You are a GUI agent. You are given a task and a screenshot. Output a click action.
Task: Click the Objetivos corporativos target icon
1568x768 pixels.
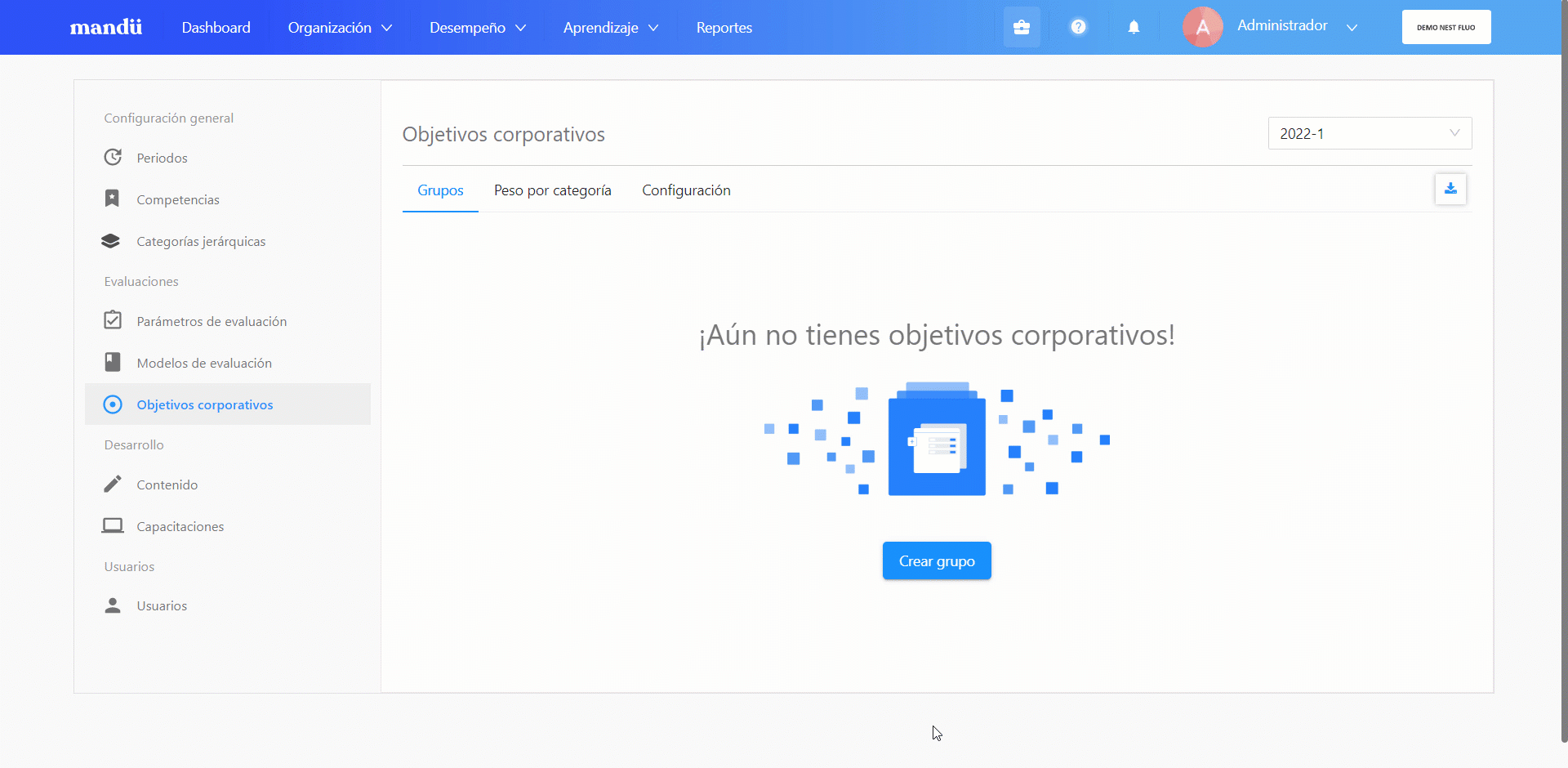(x=113, y=404)
